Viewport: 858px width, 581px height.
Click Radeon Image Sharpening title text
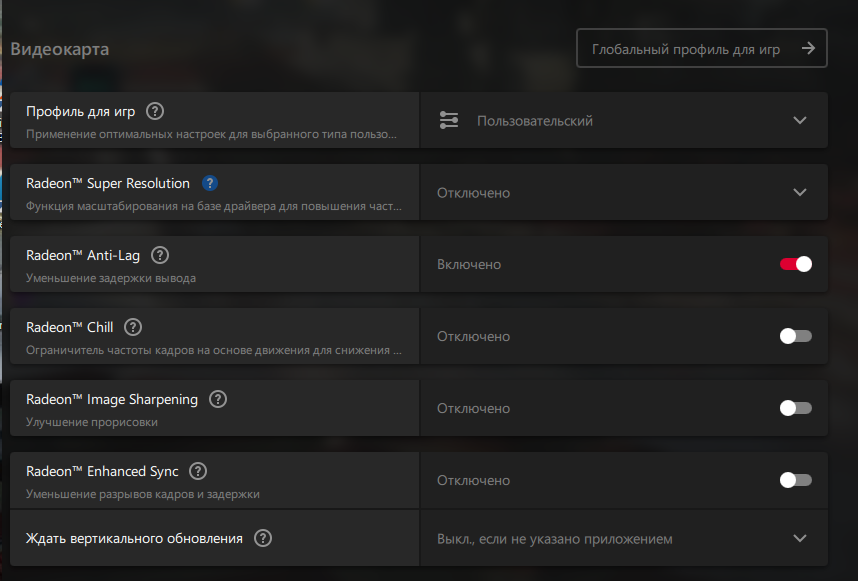[x=112, y=400]
